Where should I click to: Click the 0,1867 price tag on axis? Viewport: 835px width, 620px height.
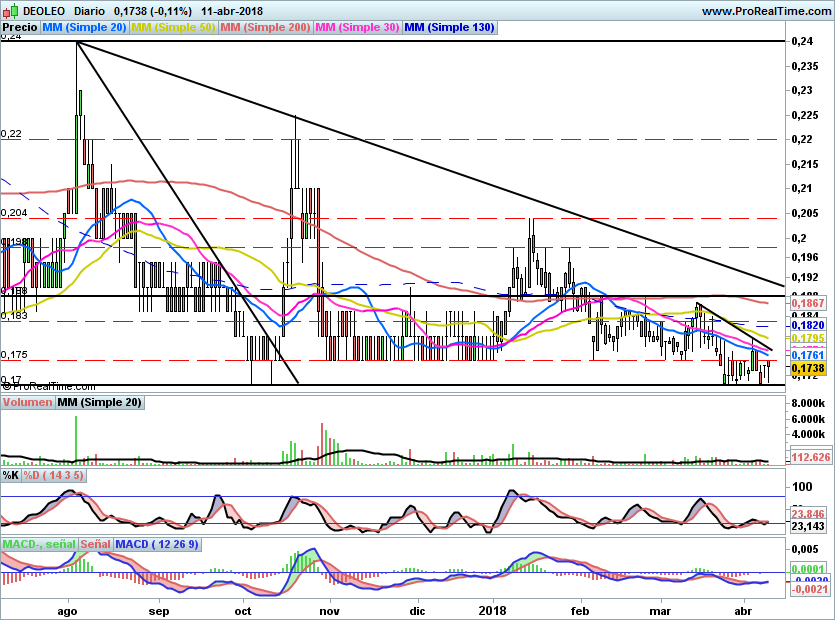coord(808,303)
